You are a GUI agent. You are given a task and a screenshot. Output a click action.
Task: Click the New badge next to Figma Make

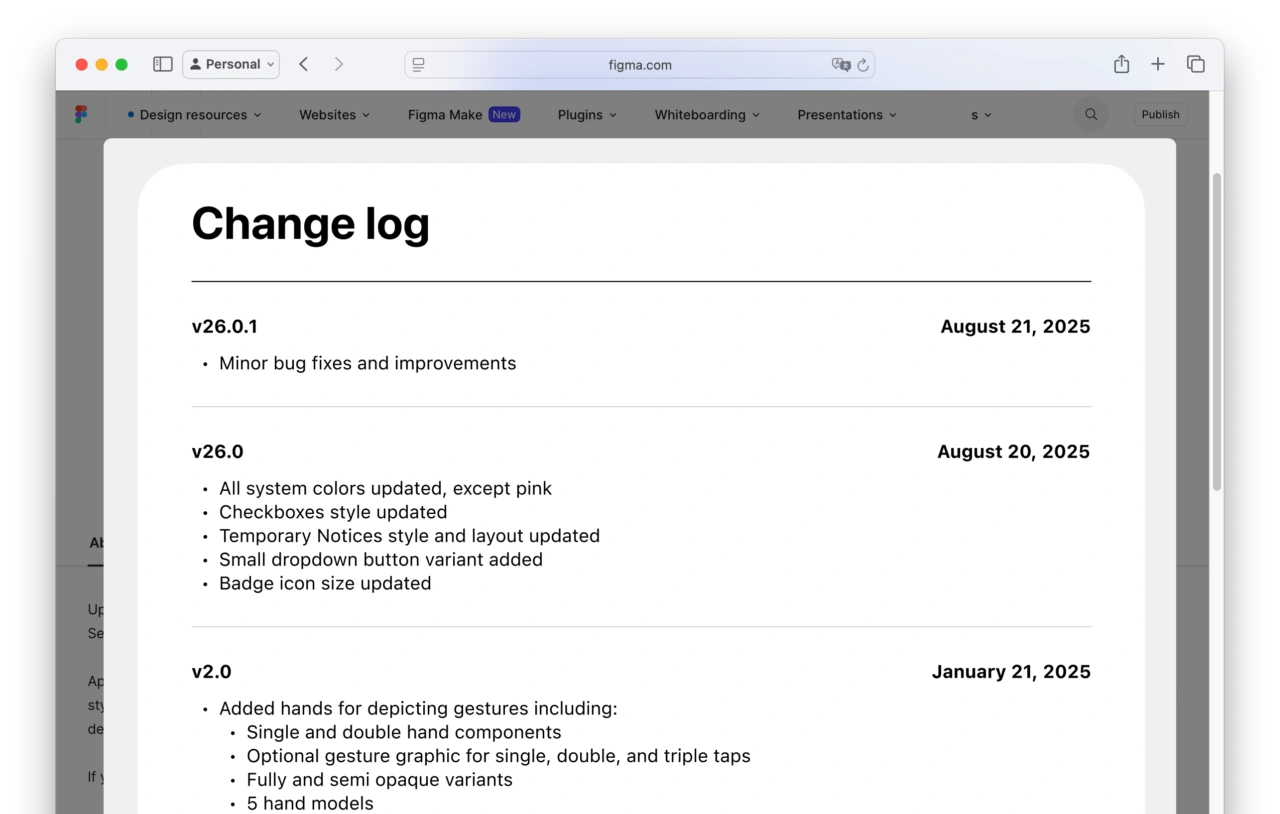505,114
